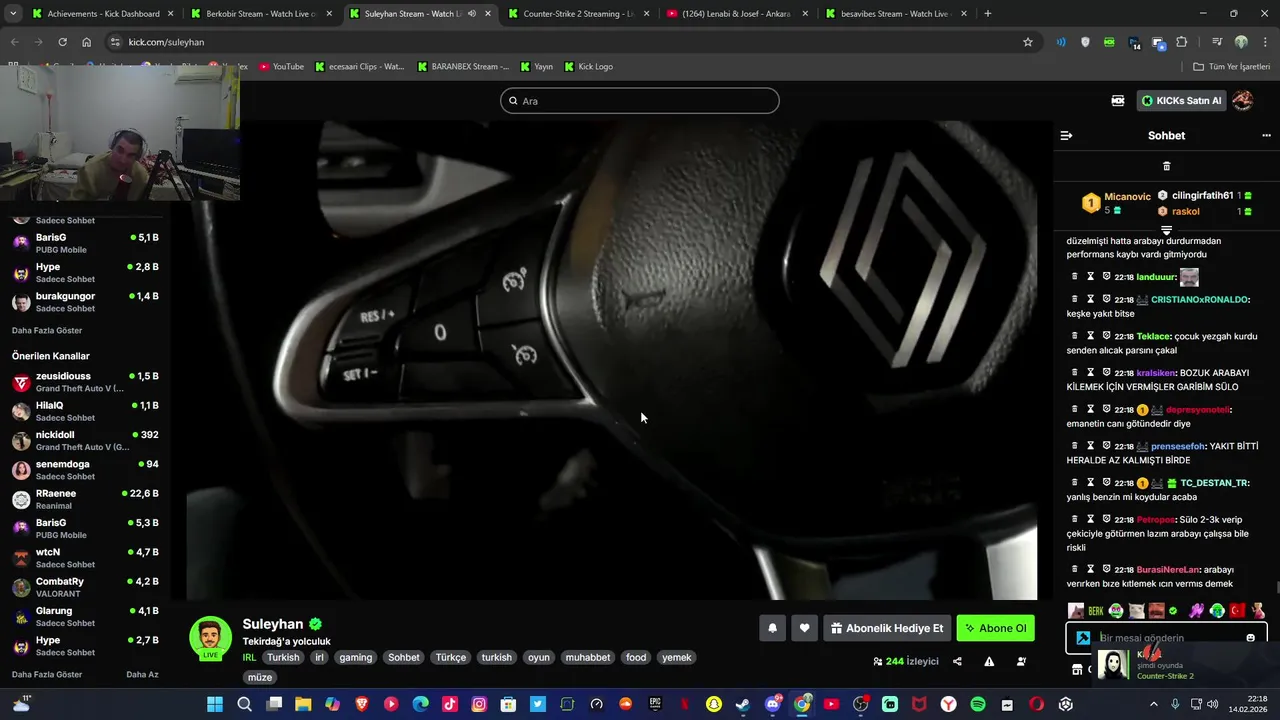Reload the browser page
Viewport: 1280px width, 720px height.
pyautogui.click(x=62, y=42)
